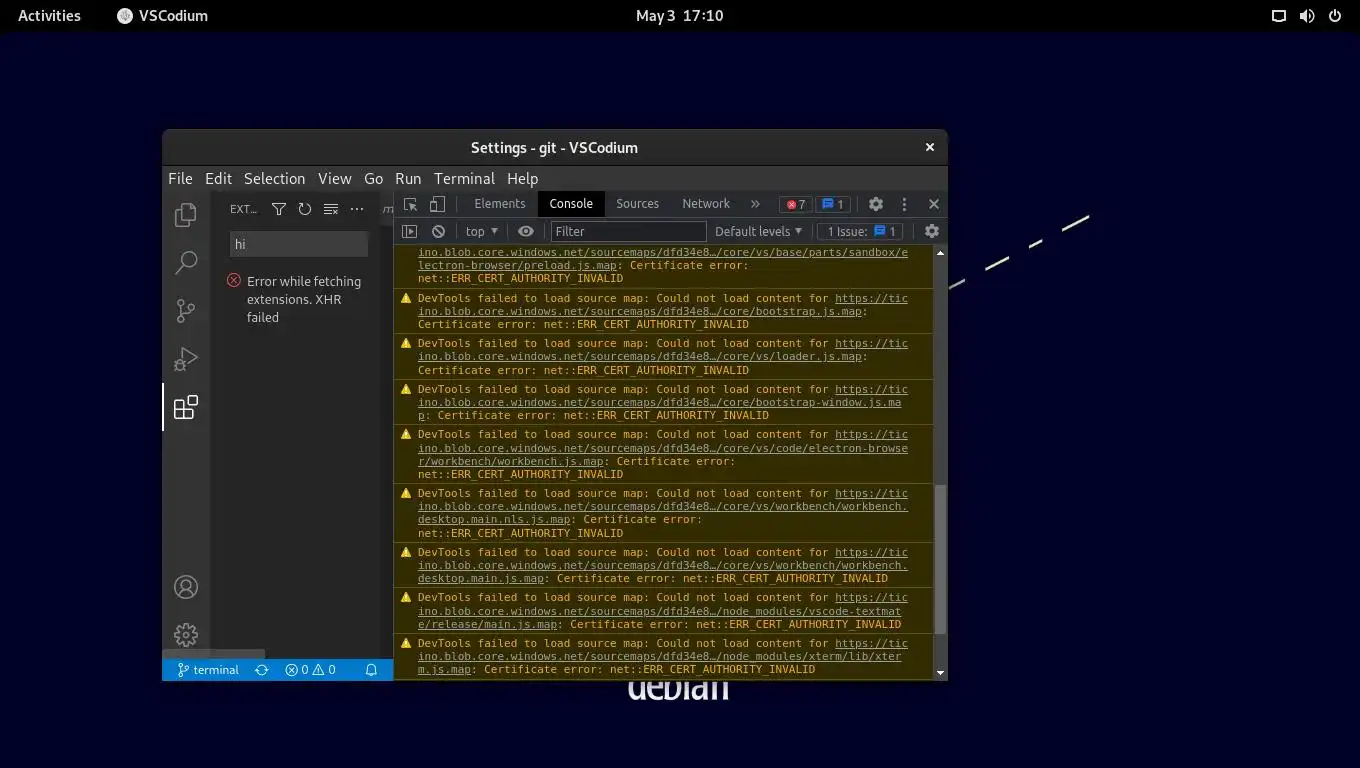This screenshot has height=768, width=1360.
Task: Open the Help menu
Action: click(x=522, y=179)
